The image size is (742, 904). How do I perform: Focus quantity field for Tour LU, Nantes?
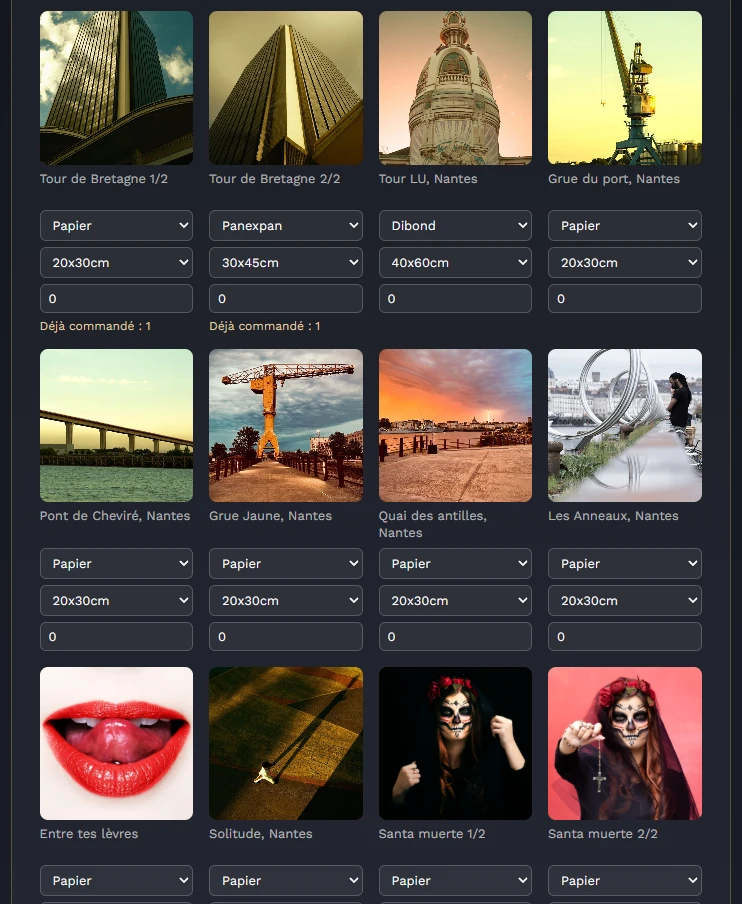tap(455, 299)
